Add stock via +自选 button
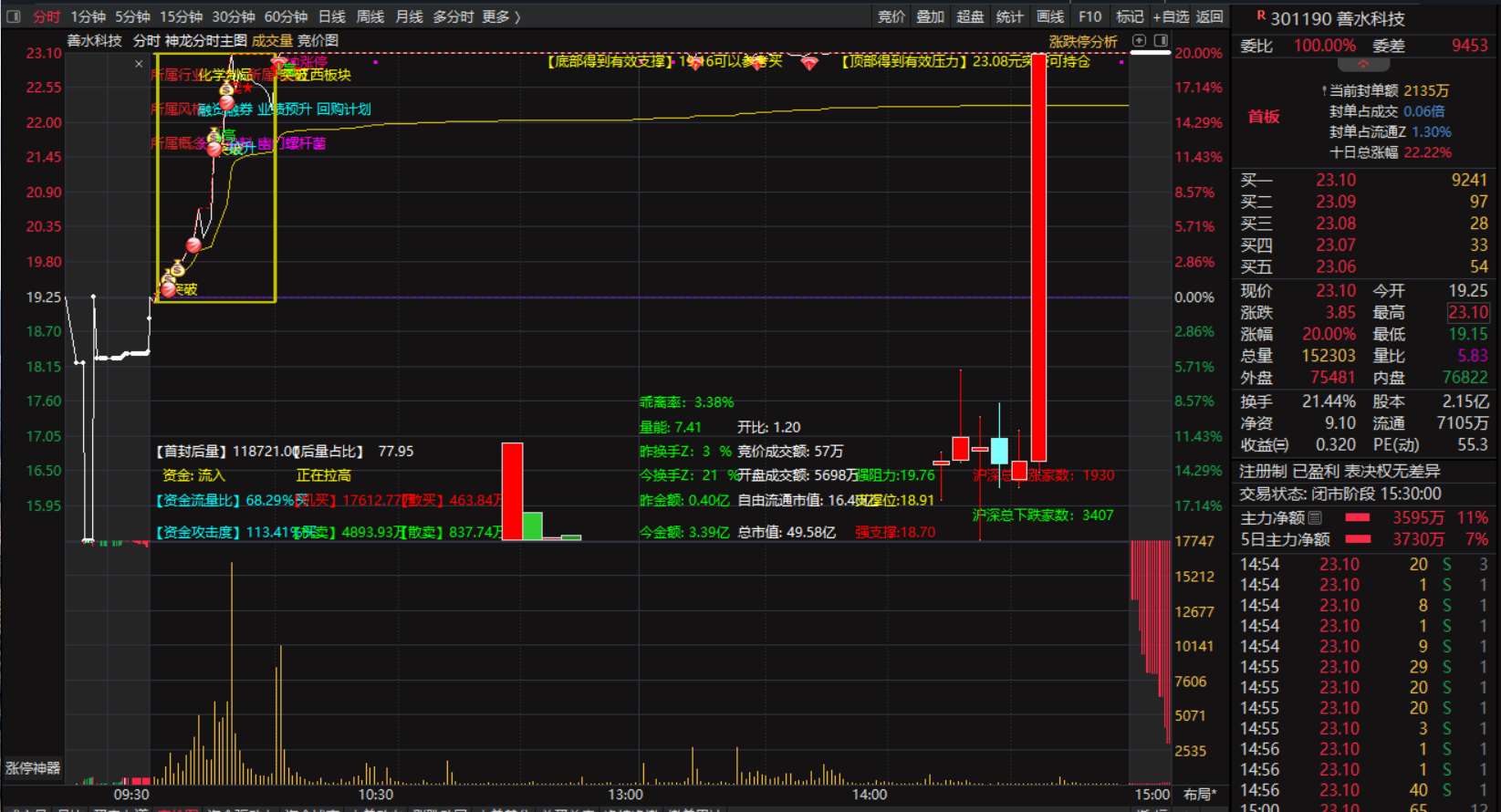The height and width of the screenshot is (812, 1501). coord(1171,16)
